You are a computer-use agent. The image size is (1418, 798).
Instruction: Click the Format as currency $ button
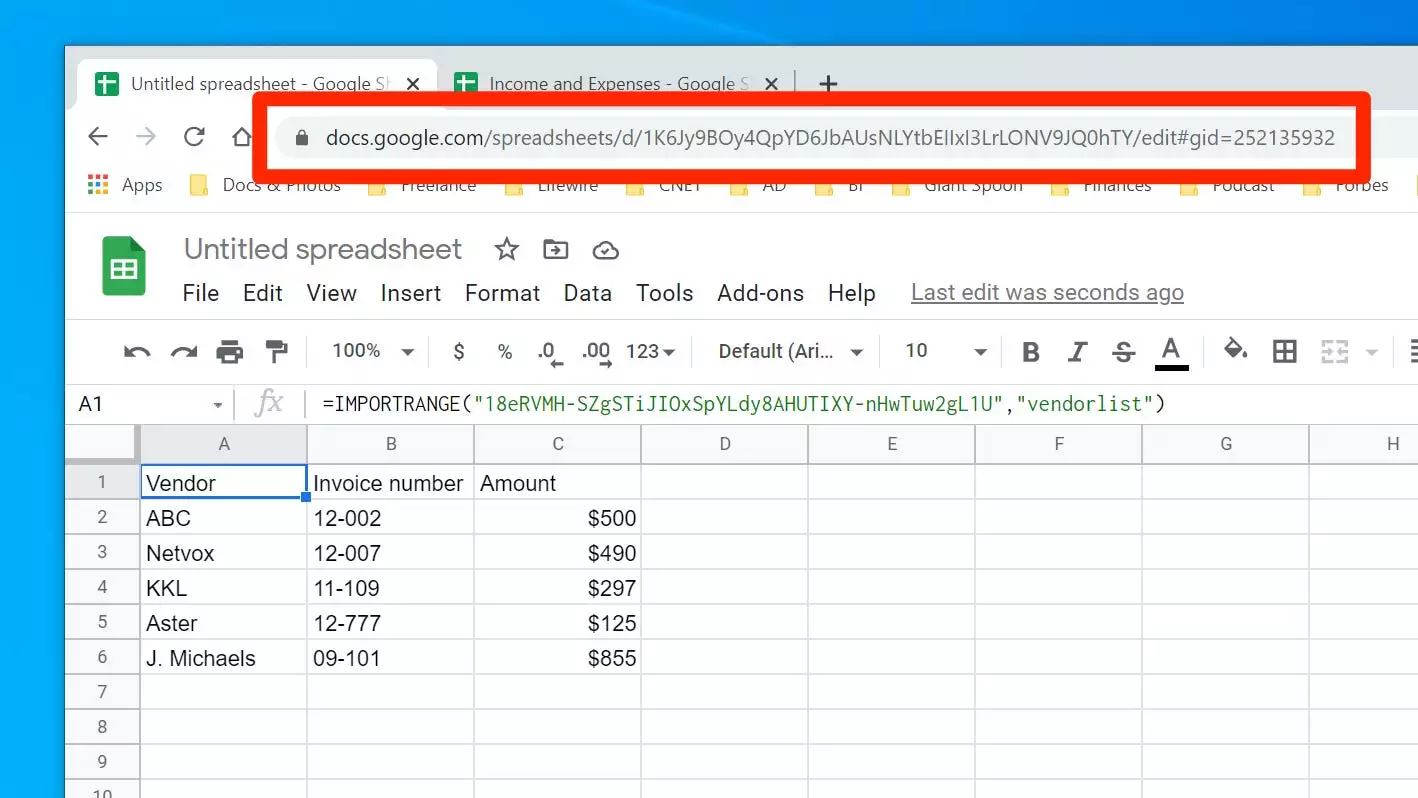coord(459,351)
